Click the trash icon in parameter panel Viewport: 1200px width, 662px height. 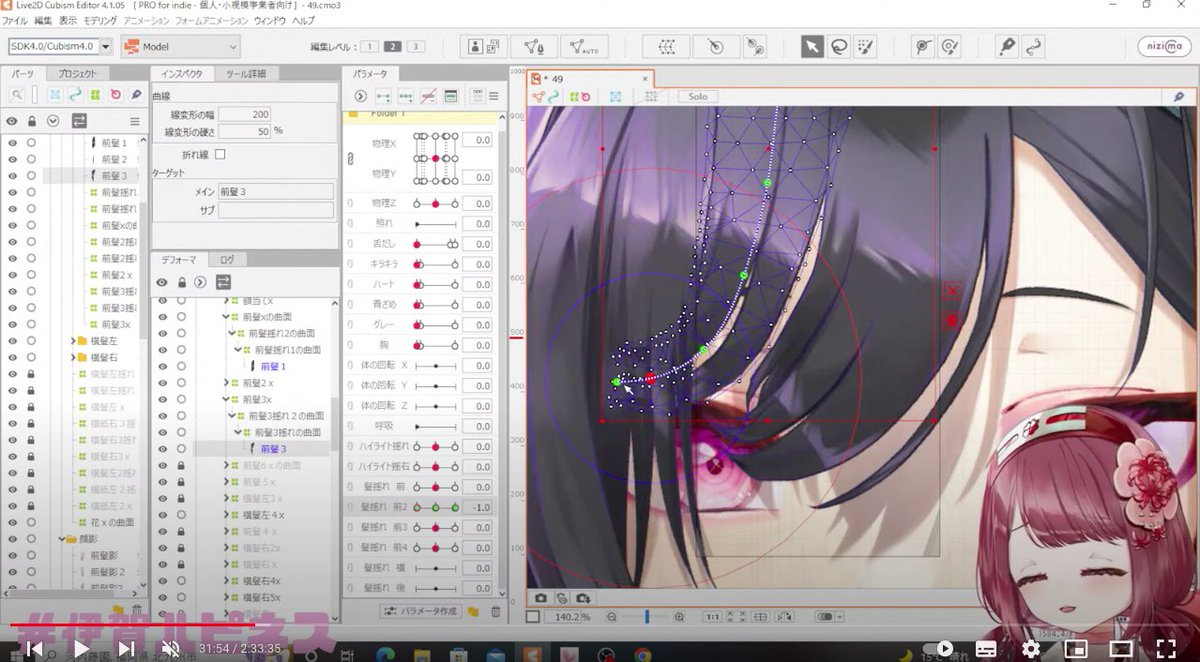(x=495, y=611)
